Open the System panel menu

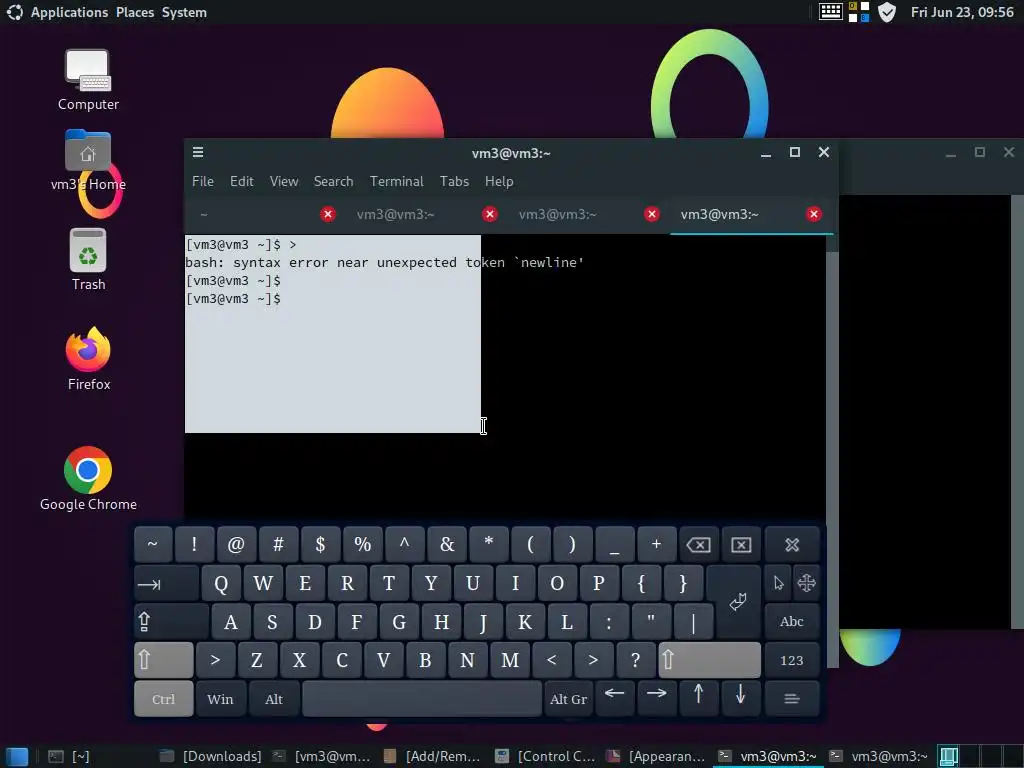[184, 12]
